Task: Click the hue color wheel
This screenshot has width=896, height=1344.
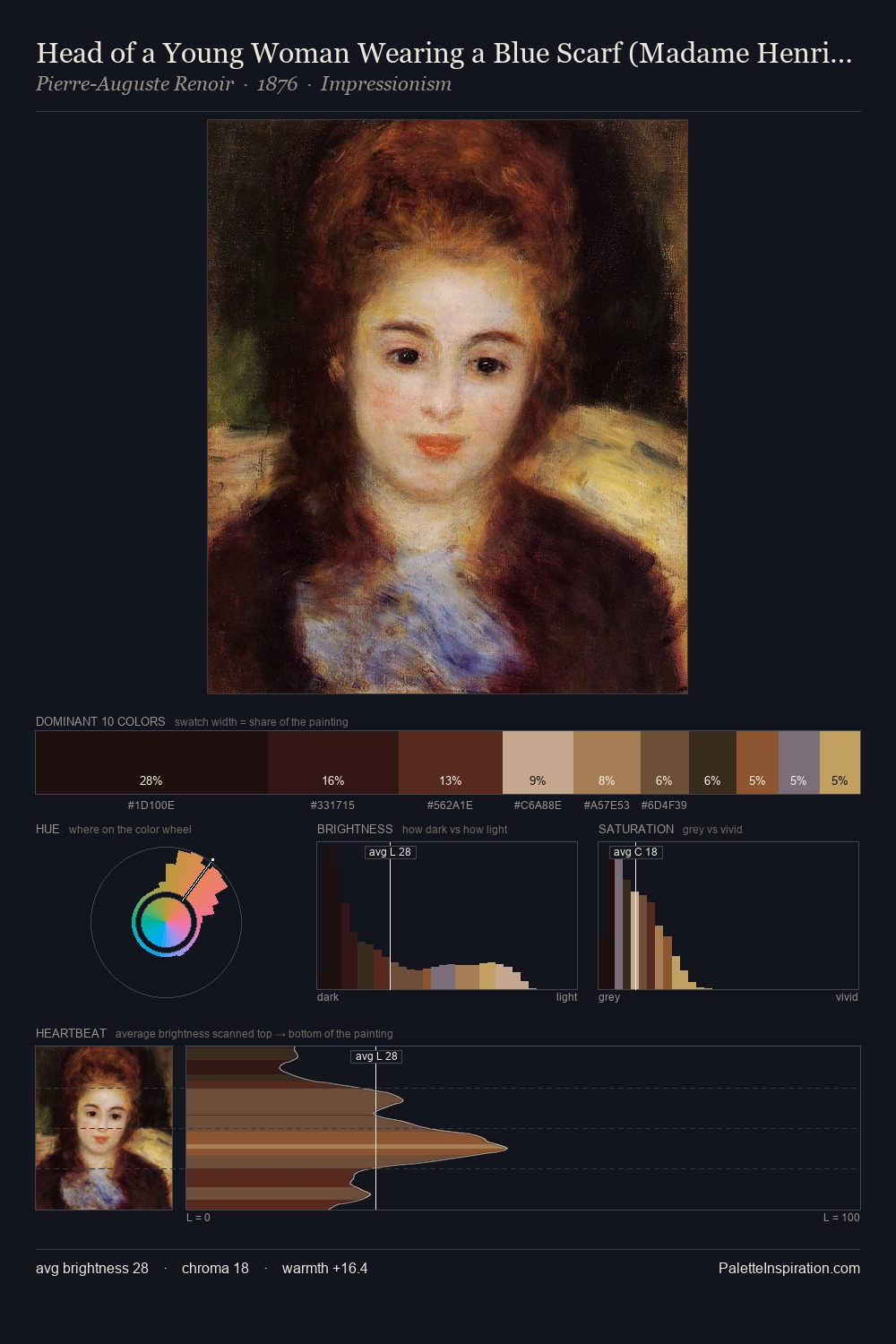Action: (166, 922)
